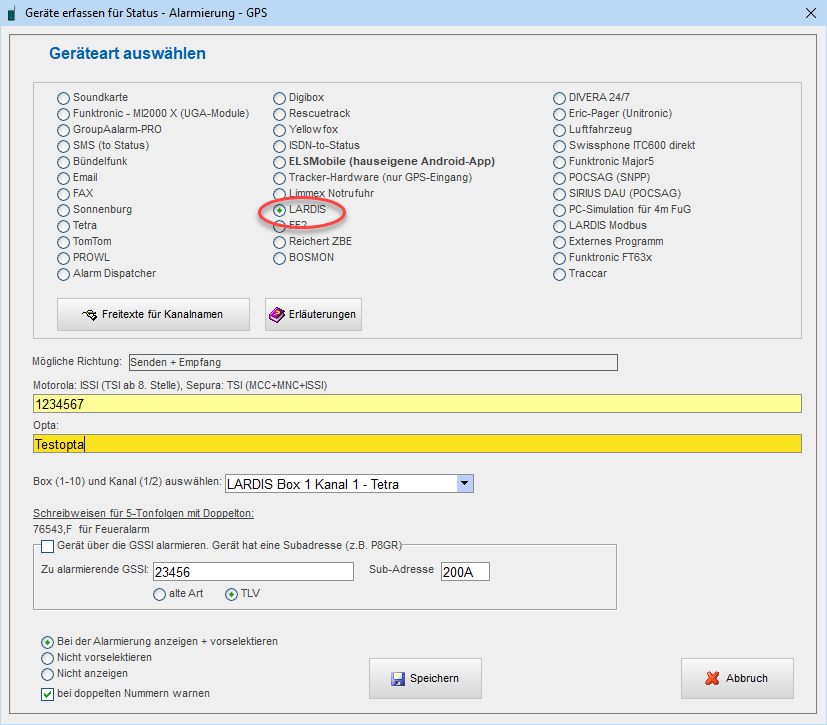Screen dimensions: 827x725
Task: Enable alarming device via GSSI checkbox
Action: (x=48, y=546)
